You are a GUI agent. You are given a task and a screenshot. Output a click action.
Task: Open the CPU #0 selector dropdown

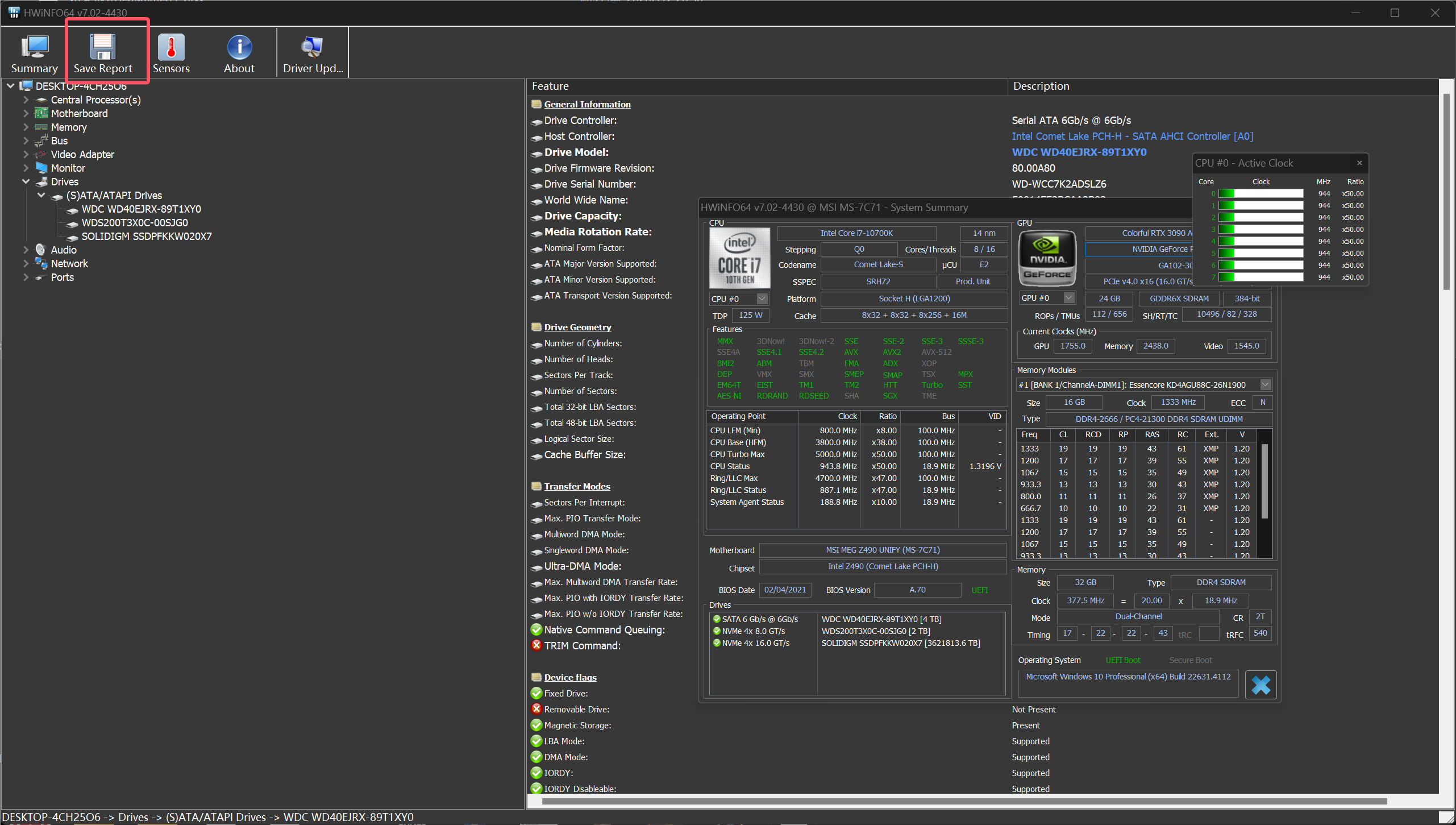coord(762,299)
